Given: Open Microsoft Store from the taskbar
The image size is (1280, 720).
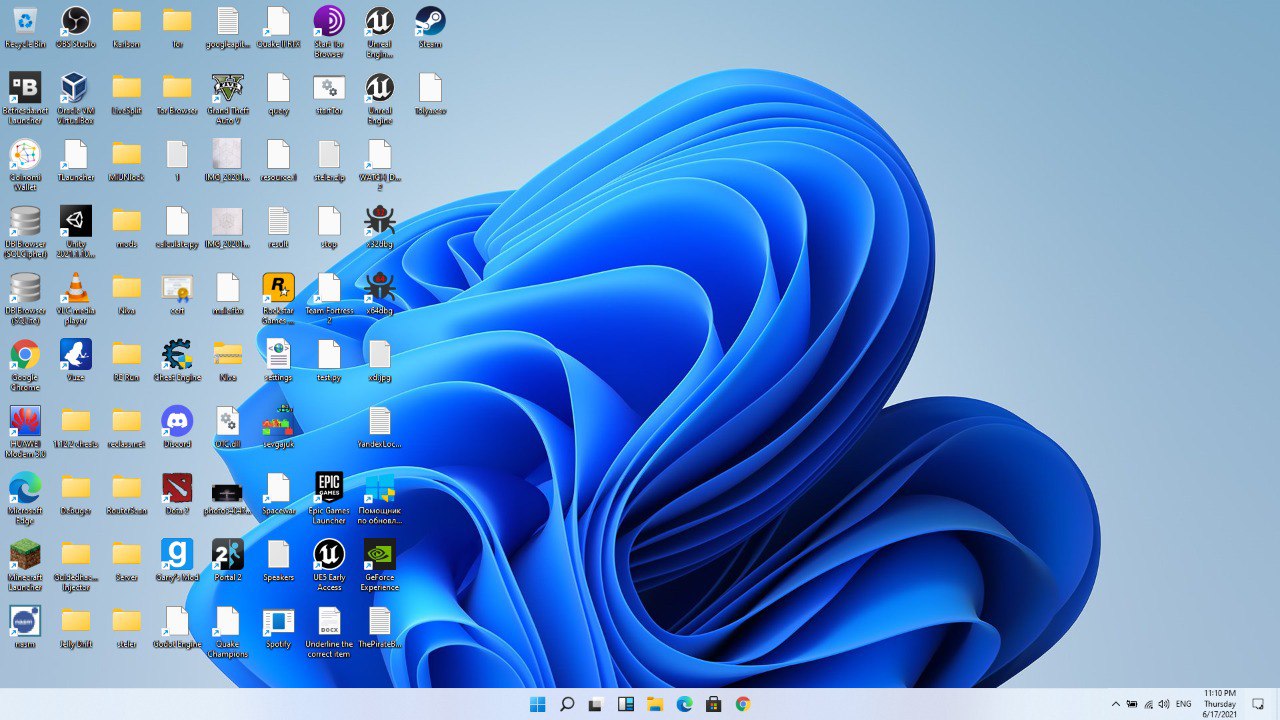Looking at the screenshot, I should 713,704.
